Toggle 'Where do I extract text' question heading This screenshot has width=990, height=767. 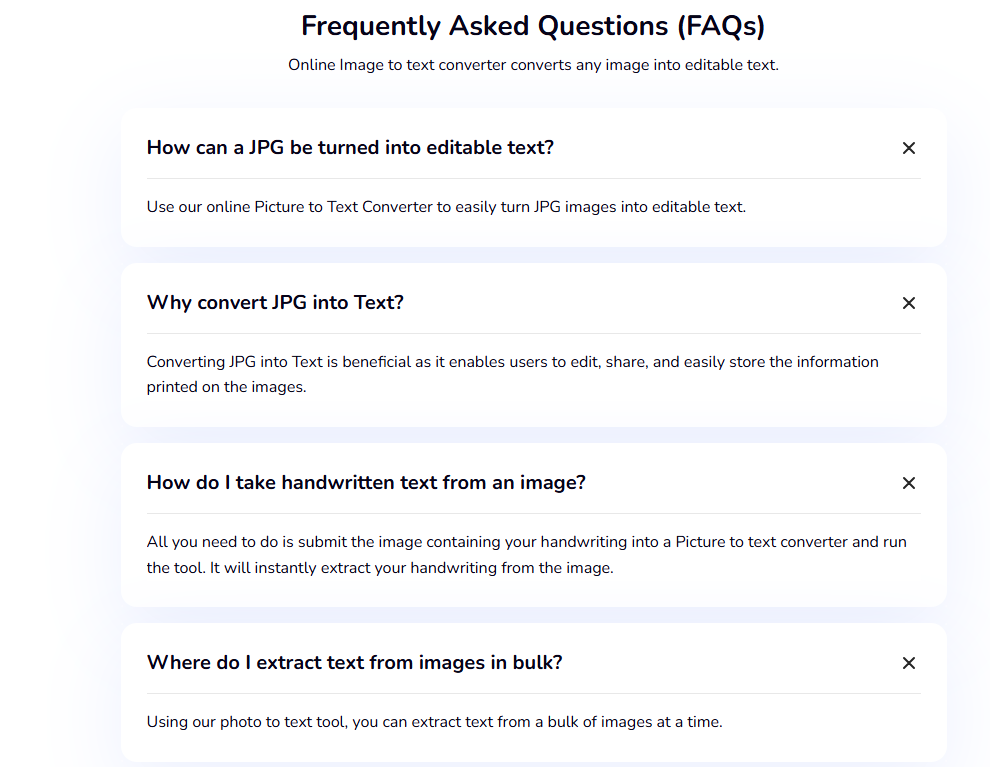pyautogui.click(x=354, y=663)
